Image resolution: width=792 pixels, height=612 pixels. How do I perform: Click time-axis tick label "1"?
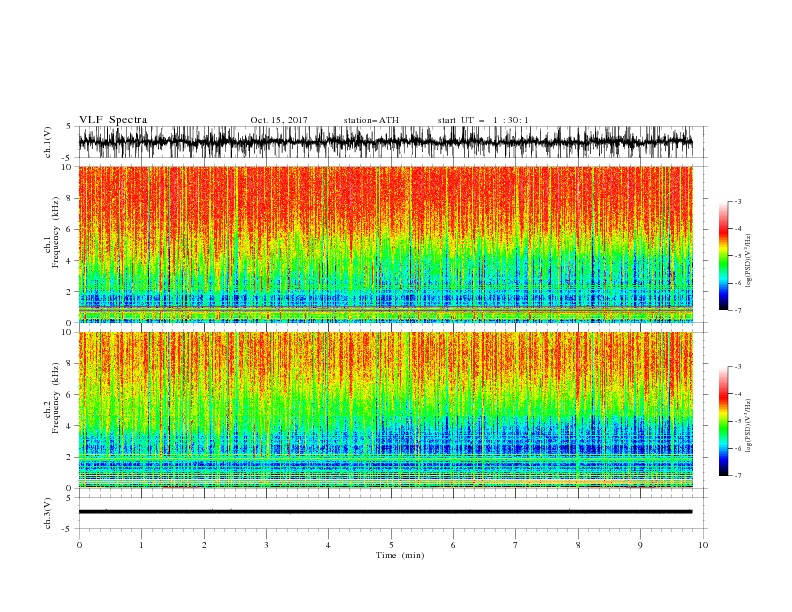click(141, 545)
